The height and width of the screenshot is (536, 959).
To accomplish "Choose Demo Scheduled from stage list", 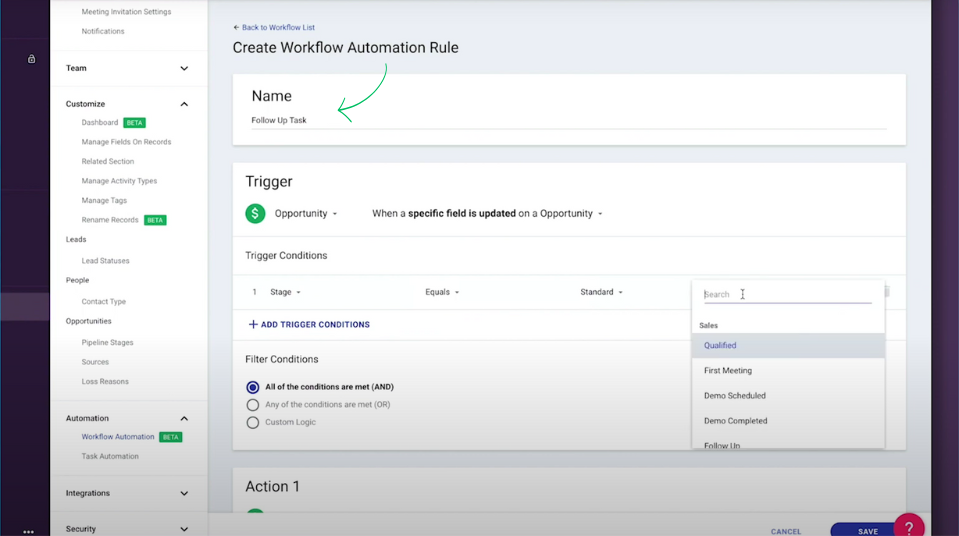I will [788, 395].
